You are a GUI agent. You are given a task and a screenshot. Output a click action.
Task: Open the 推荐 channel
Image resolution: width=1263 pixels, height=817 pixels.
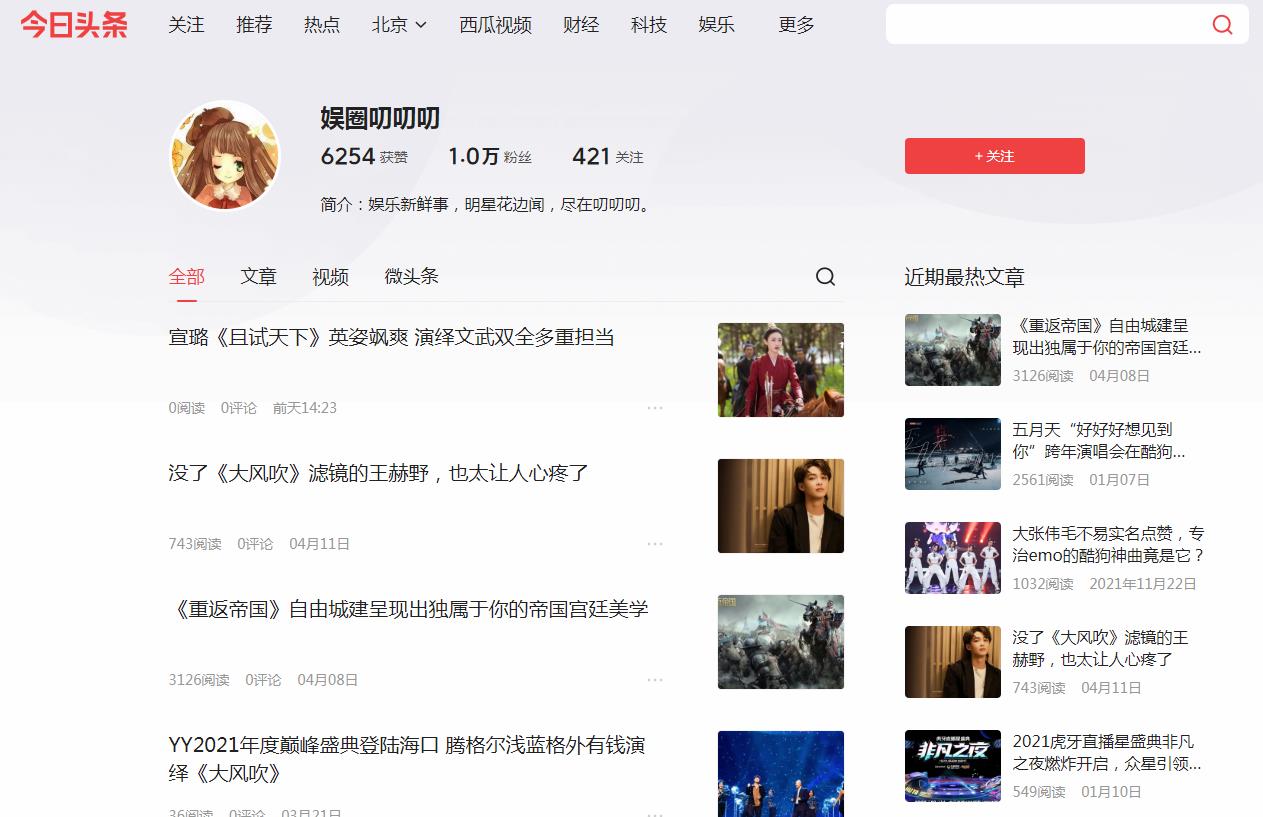tap(254, 25)
